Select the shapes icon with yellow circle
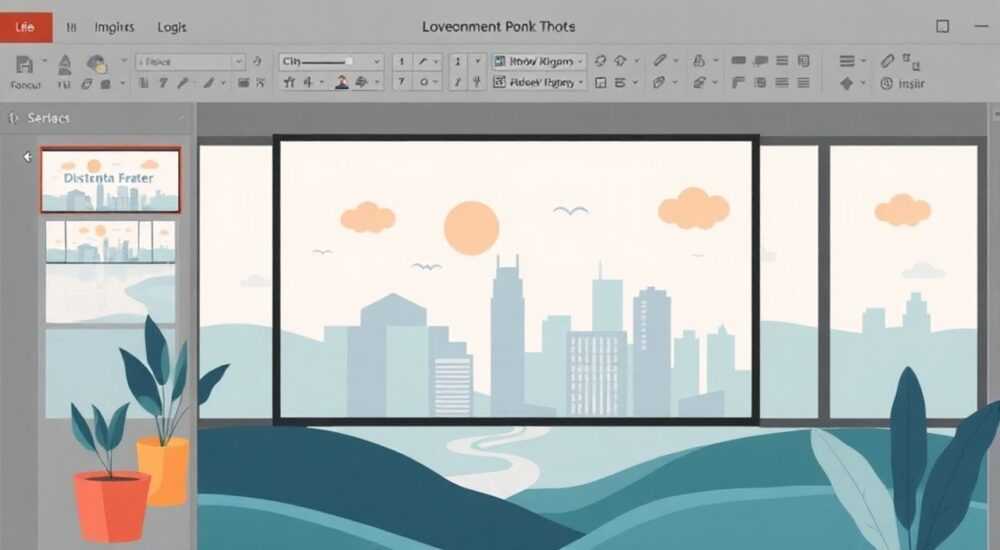This screenshot has width=1000, height=550. tap(96, 63)
